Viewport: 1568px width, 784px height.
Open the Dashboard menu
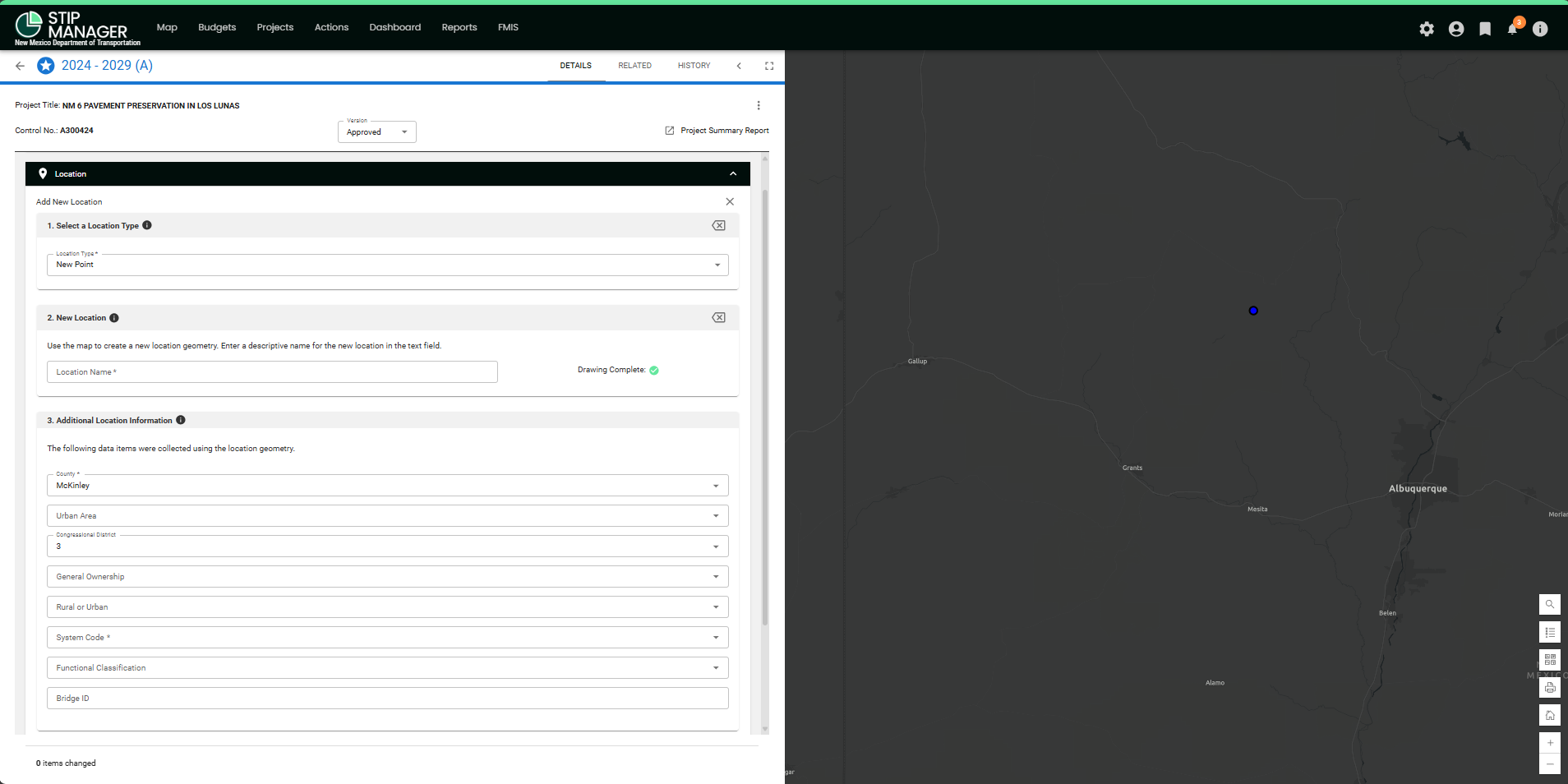point(394,27)
